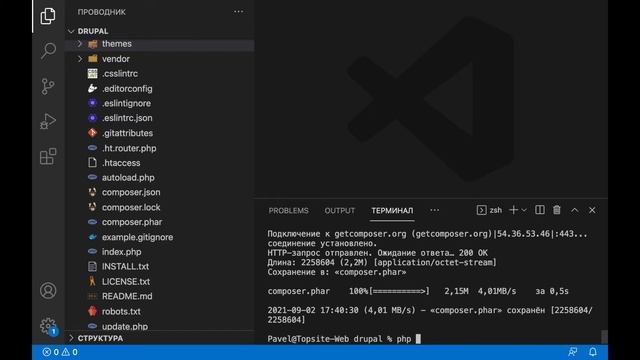Click the ПРОВОДНИК explorer title
This screenshot has width=640, height=360.
[x=102, y=12]
